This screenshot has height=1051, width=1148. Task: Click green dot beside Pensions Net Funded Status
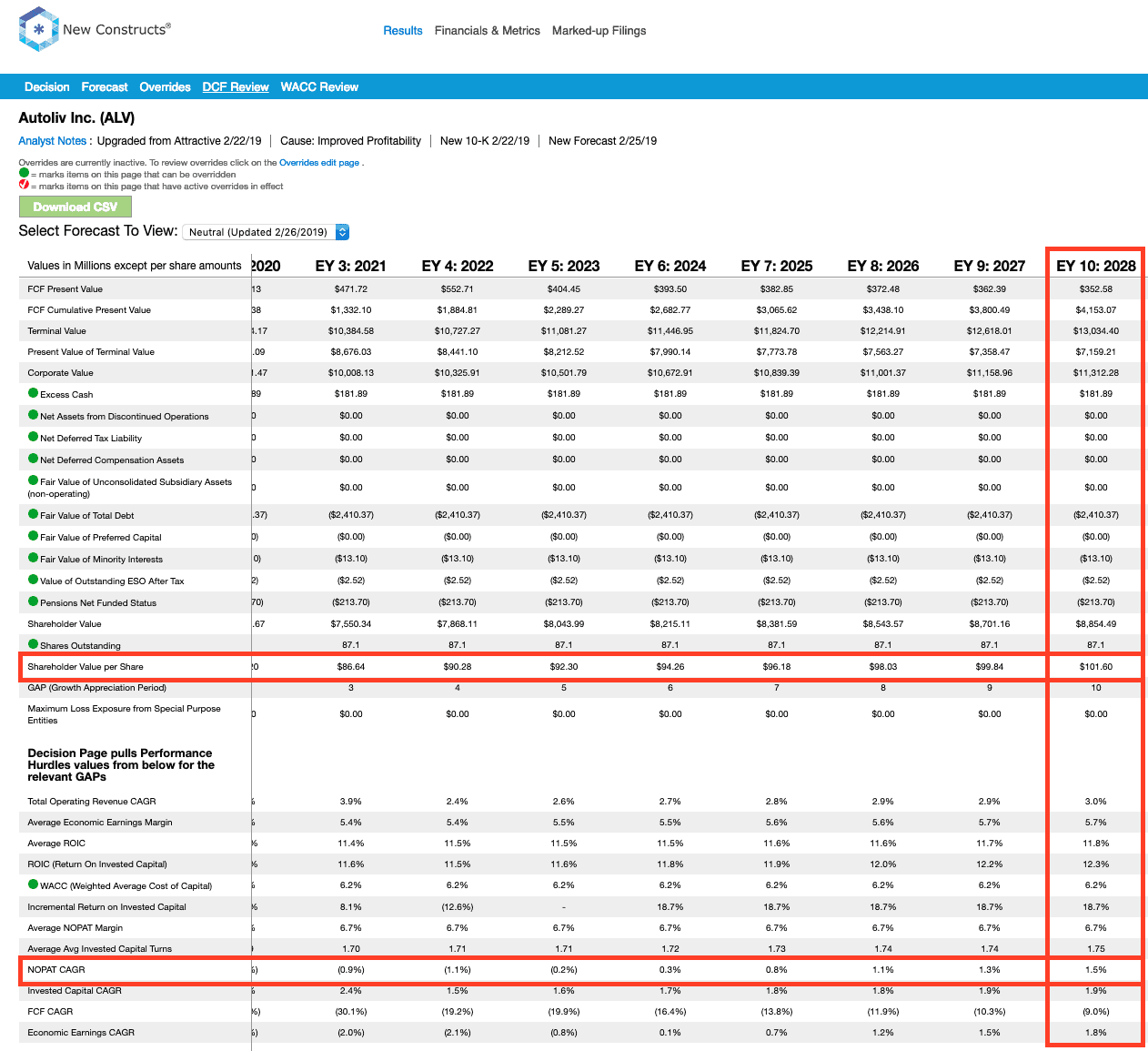pos(33,601)
